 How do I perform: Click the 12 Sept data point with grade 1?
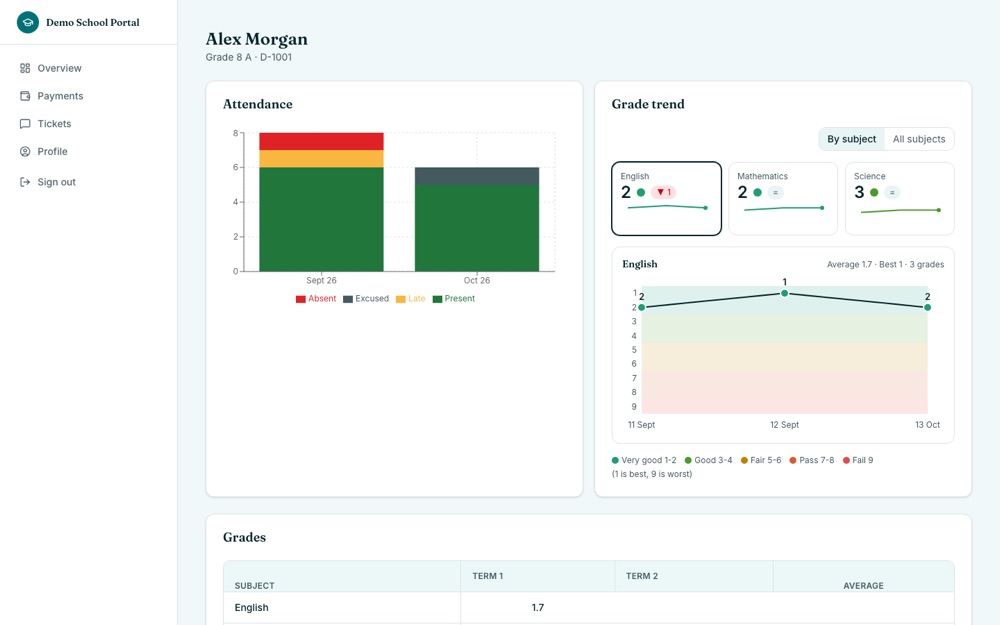click(x=784, y=293)
